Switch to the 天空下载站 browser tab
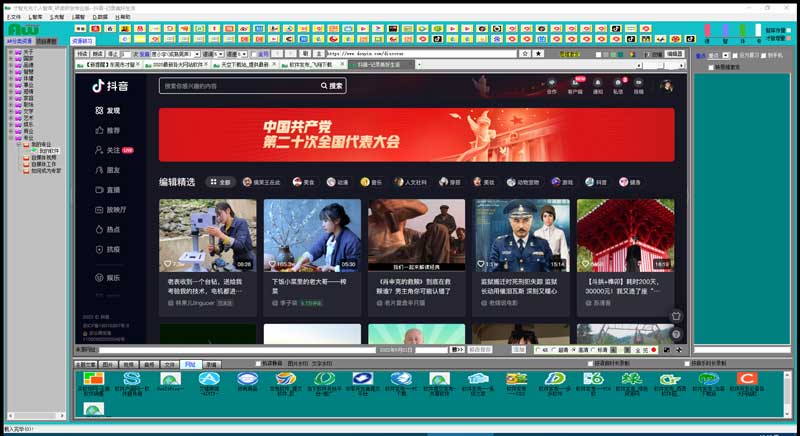Screen dimensions: 800x436 (245, 65)
